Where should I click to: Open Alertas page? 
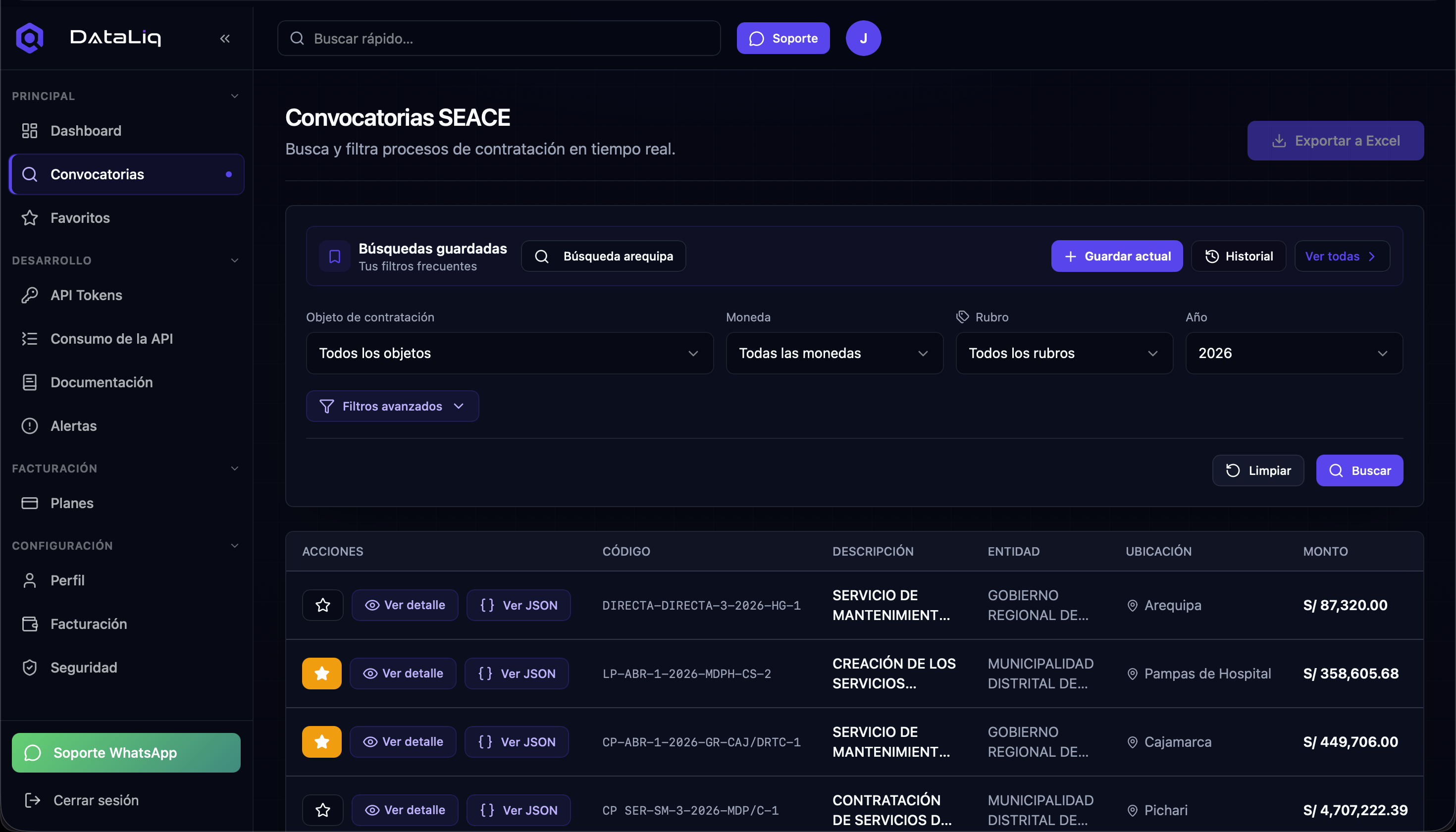(x=127, y=426)
